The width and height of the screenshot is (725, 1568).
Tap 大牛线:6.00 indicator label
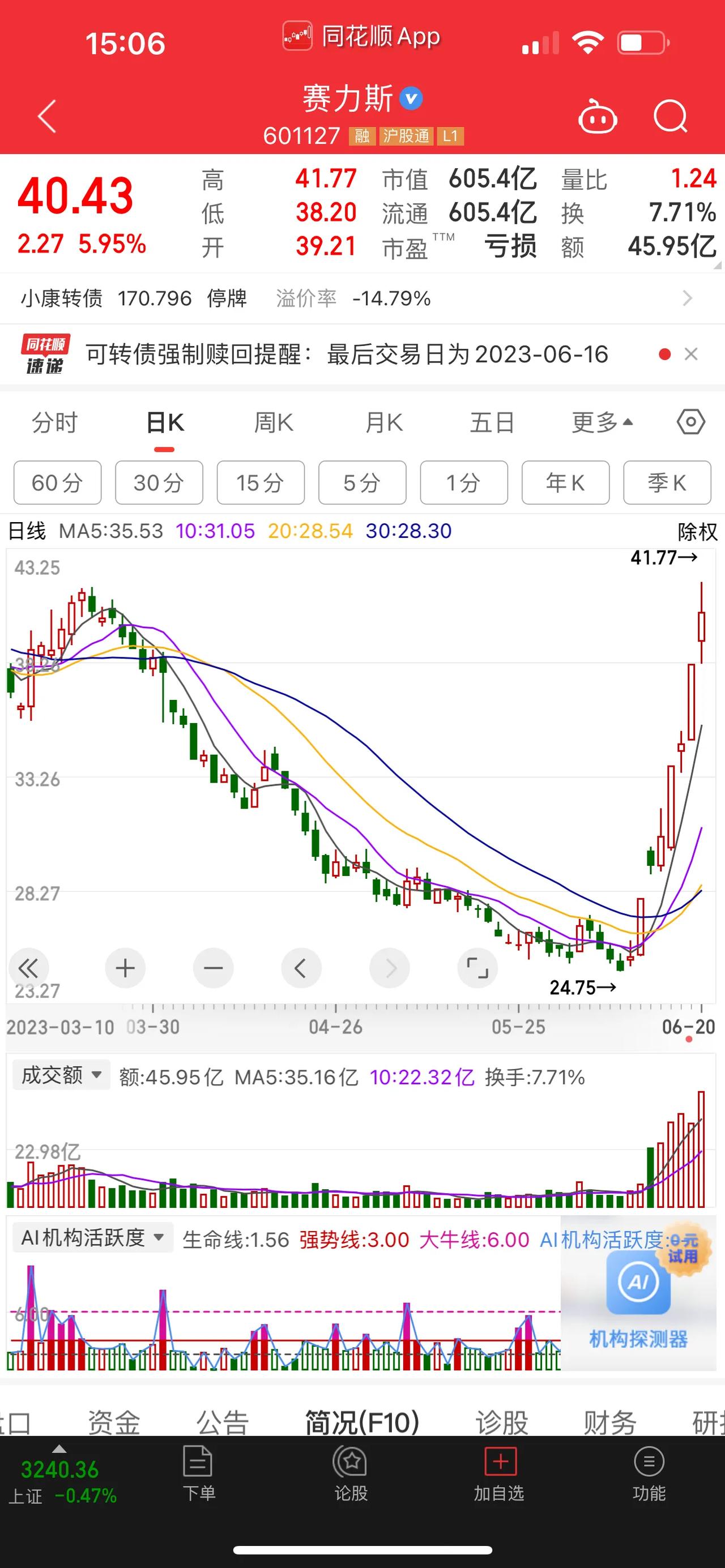474,1240
